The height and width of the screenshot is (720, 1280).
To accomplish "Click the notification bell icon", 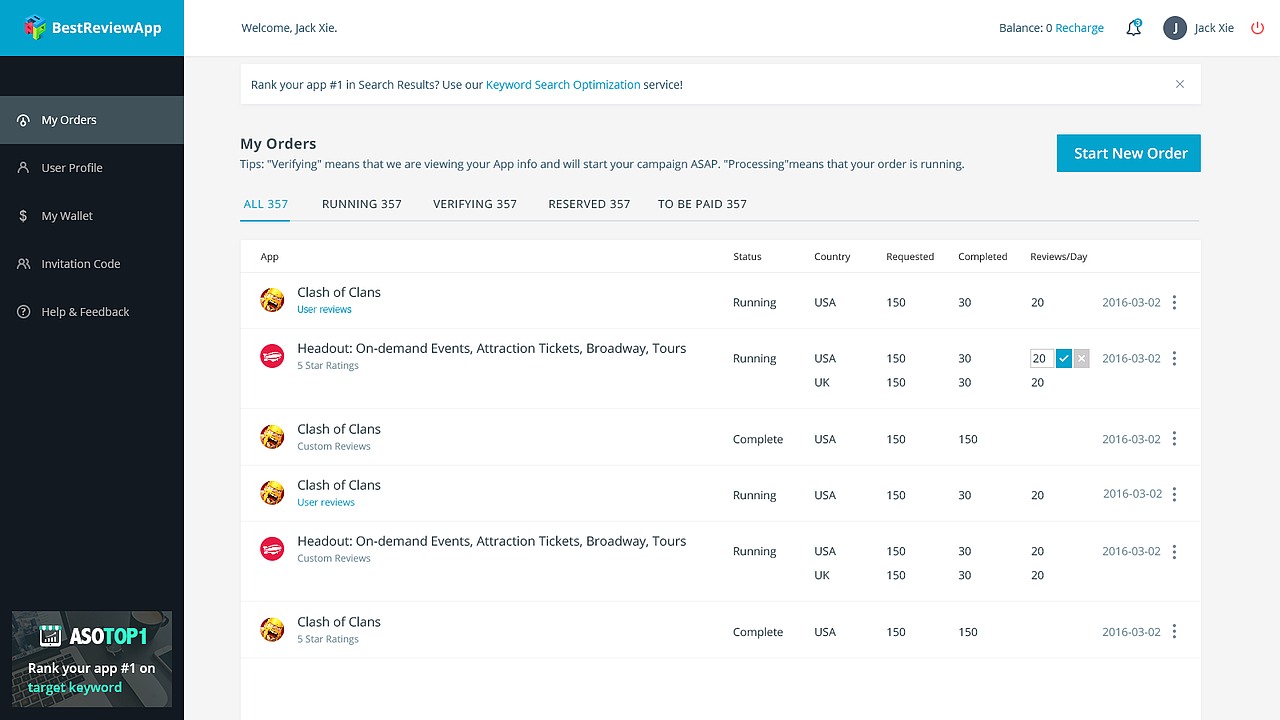I will click(1133, 28).
